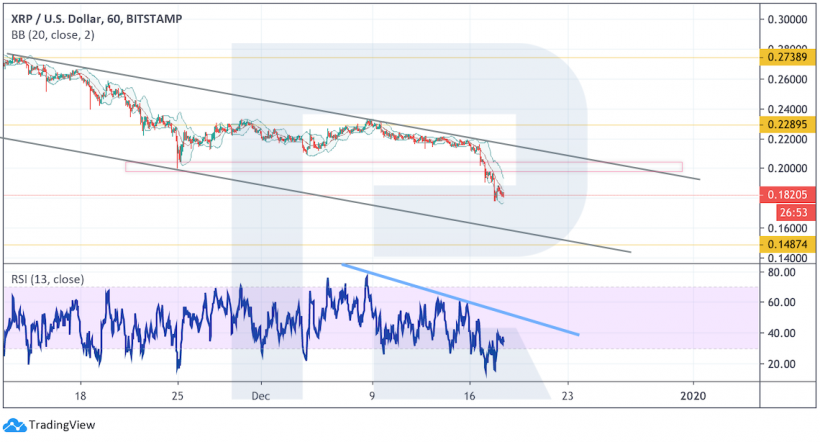Screen dimensions: 820x442
Task: Click the RSI 20.00 axis value
Action: click(781, 364)
